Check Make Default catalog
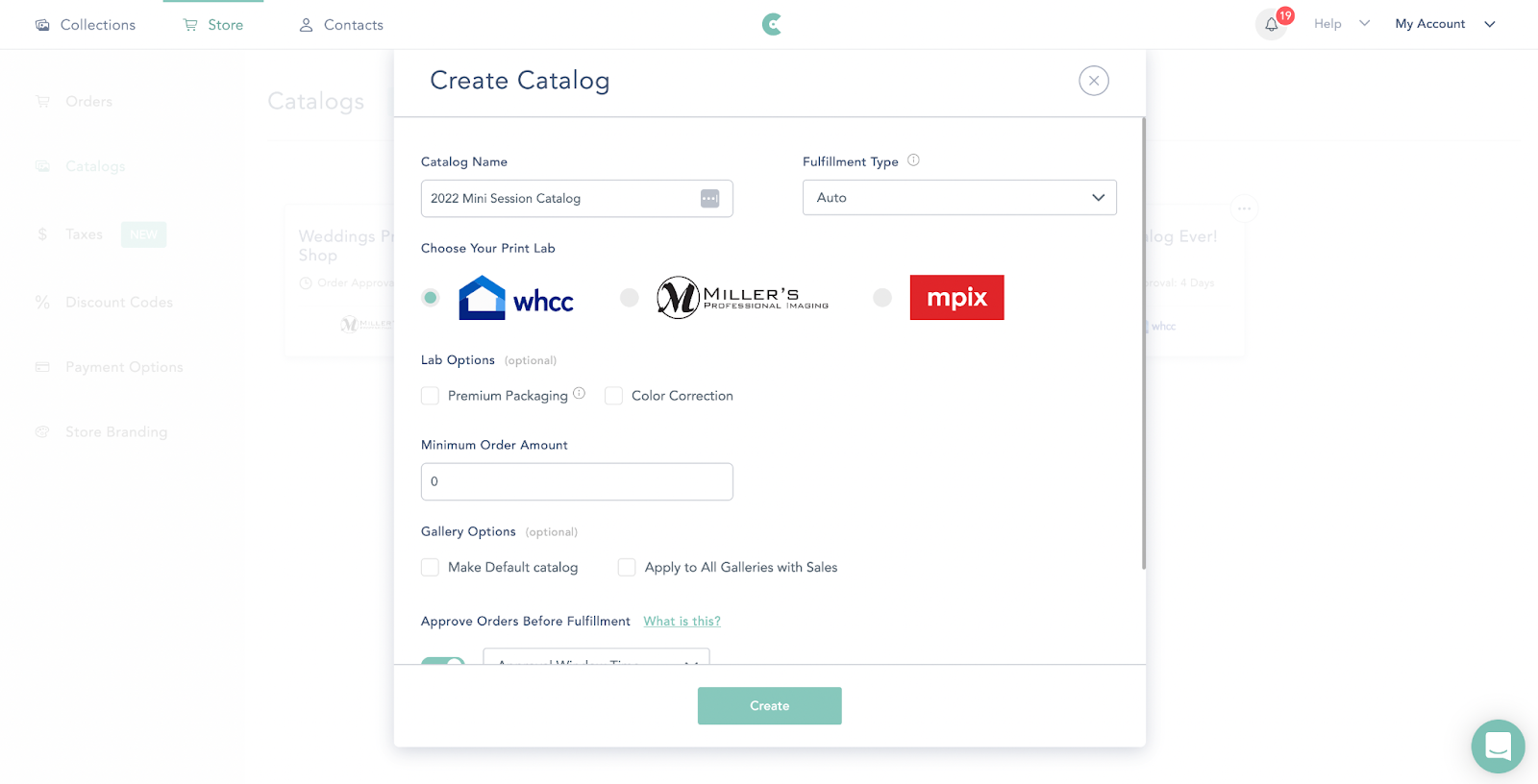This screenshot has height=784, width=1538. click(430, 568)
